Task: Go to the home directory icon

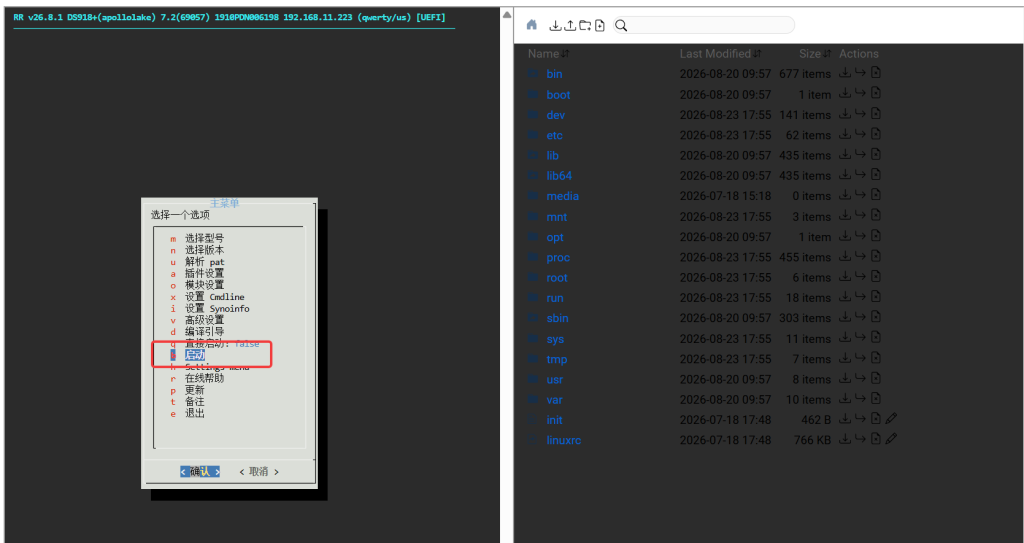Action: point(532,25)
